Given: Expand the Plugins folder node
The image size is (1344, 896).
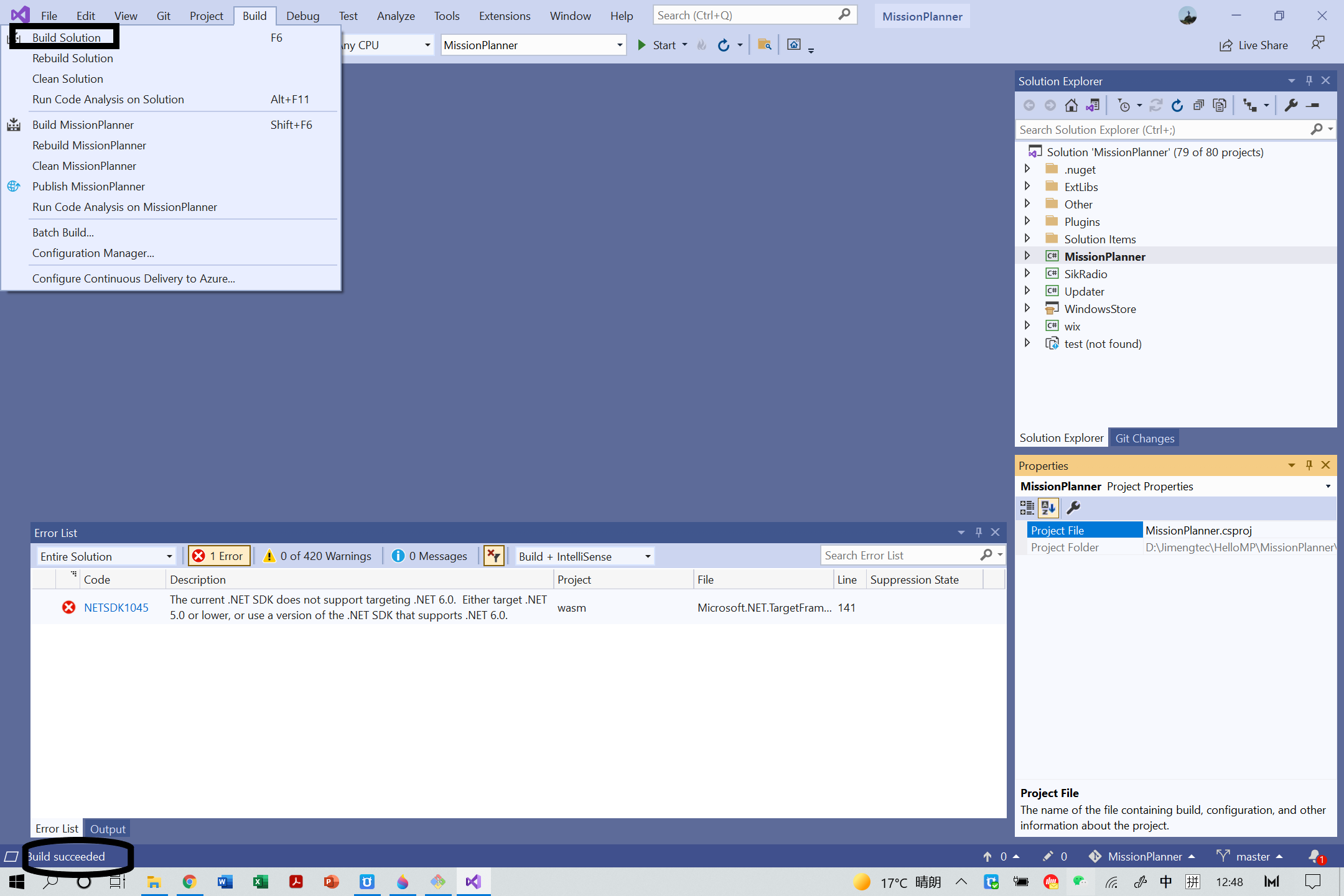Looking at the screenshot, I should [x=1027, y=222].
